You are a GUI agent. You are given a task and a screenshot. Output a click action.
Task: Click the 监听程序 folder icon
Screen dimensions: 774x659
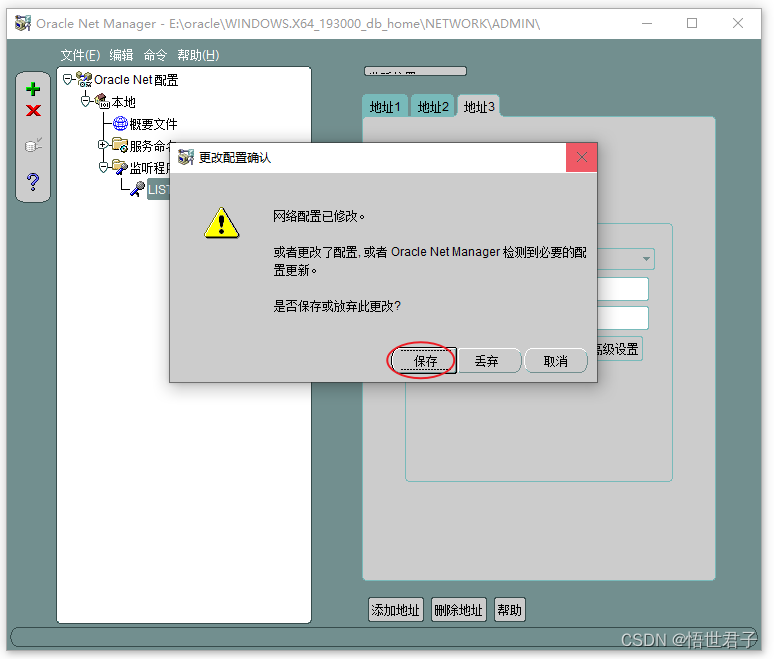(x=120, y=167)
